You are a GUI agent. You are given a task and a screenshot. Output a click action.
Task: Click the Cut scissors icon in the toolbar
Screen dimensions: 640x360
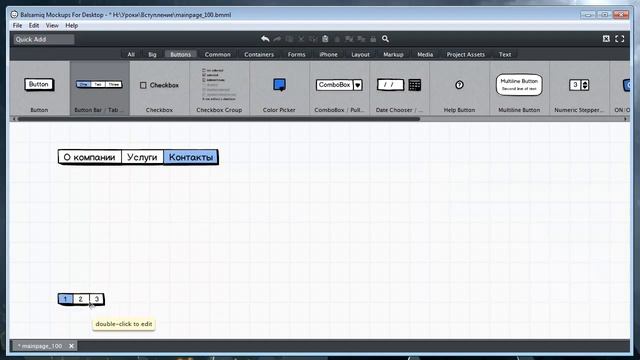[x=301, y=39]
